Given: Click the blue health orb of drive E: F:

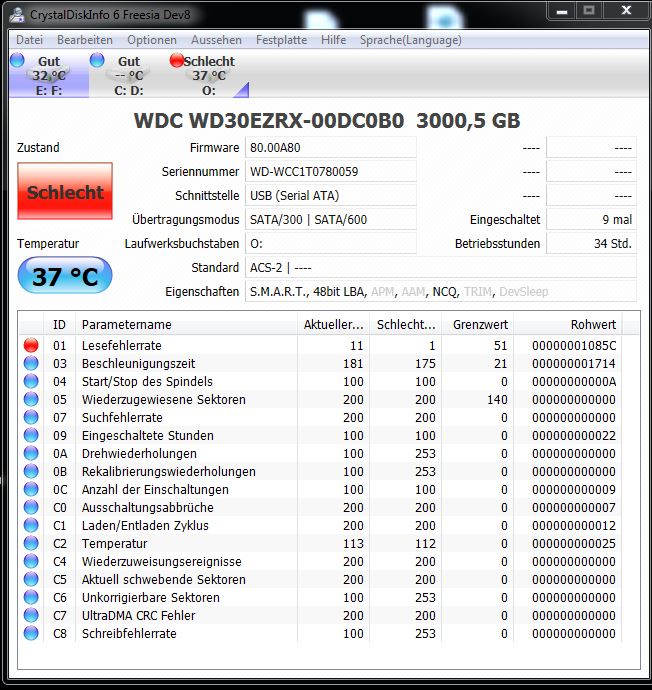Looking at the screenshot, I should 17,60.
